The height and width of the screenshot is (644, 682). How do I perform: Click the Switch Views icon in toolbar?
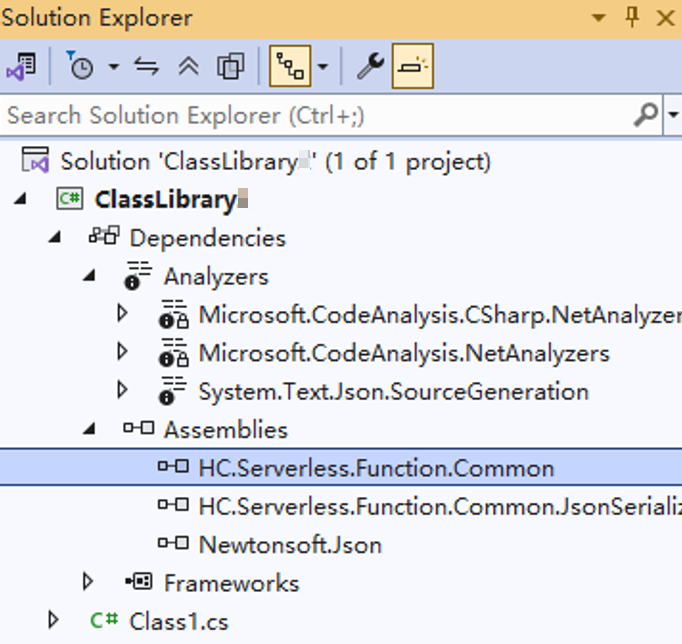pyautogui.click(x=21, y=67)
